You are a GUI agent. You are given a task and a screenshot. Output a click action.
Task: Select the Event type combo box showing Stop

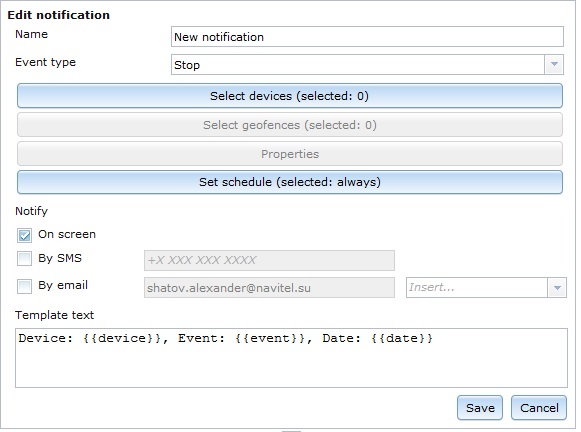[367, 64]
